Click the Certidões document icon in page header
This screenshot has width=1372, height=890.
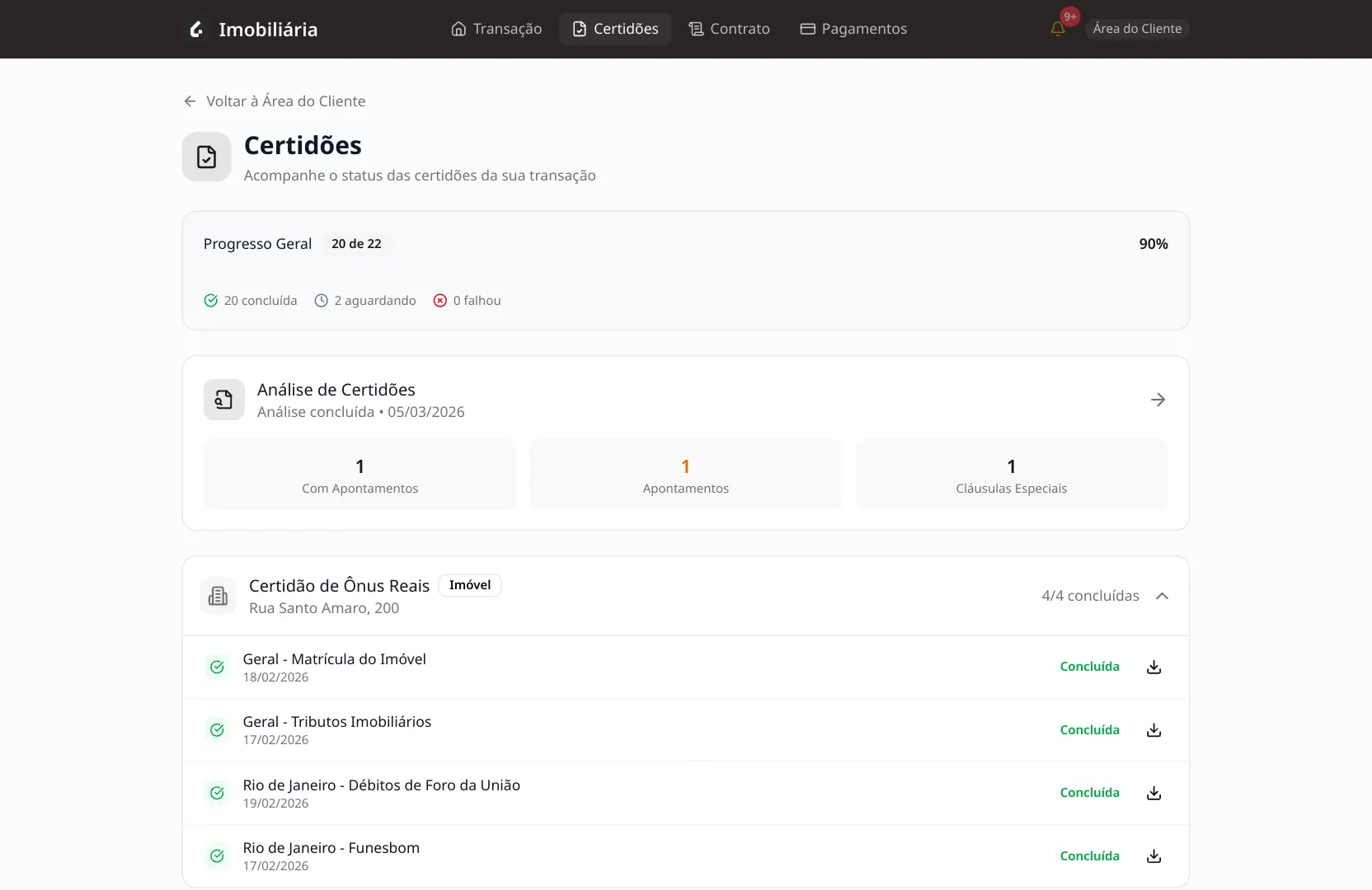click(x=205, y=157)
